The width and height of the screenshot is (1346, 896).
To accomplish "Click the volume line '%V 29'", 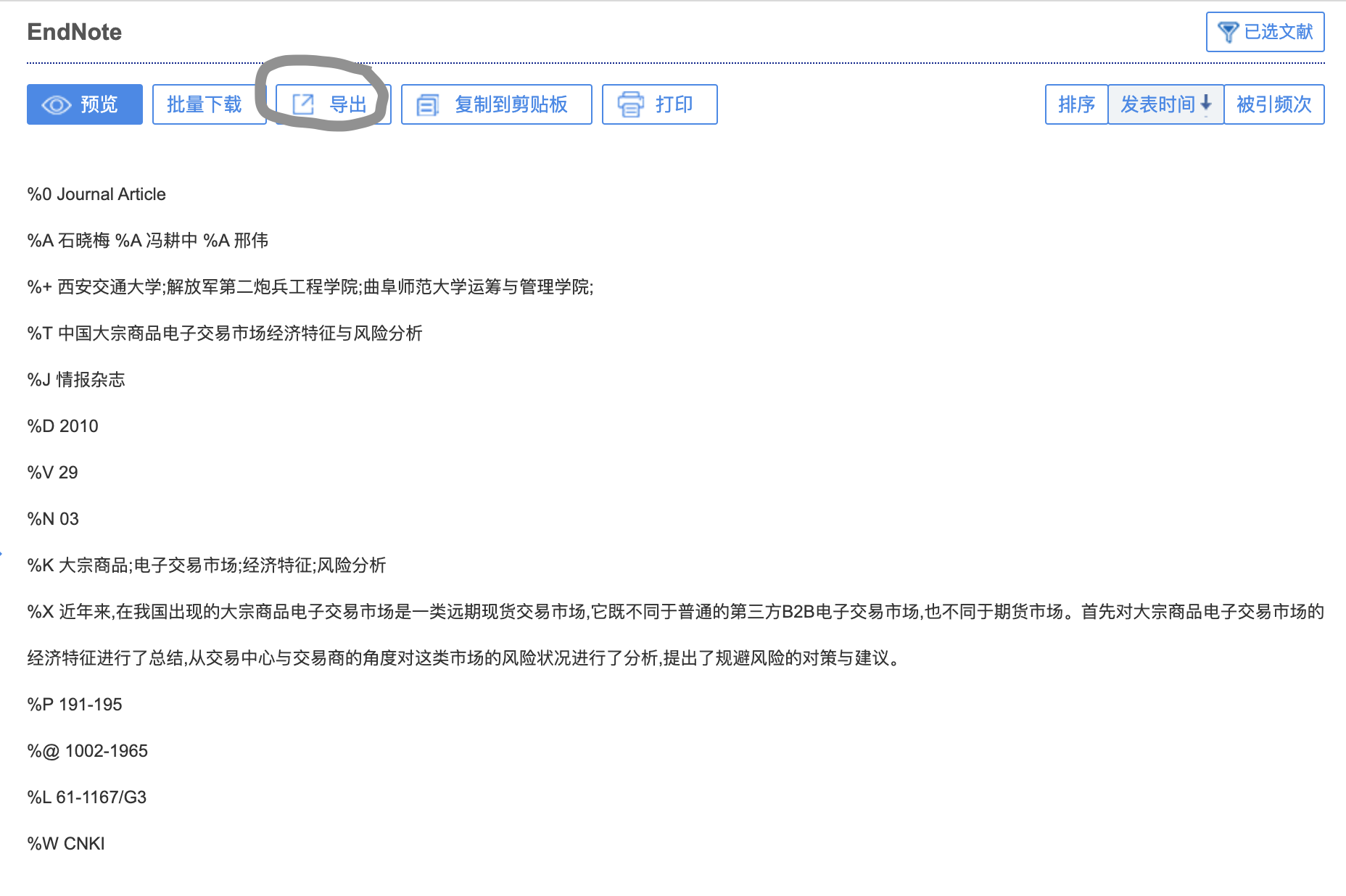I will tap(52, 473).
